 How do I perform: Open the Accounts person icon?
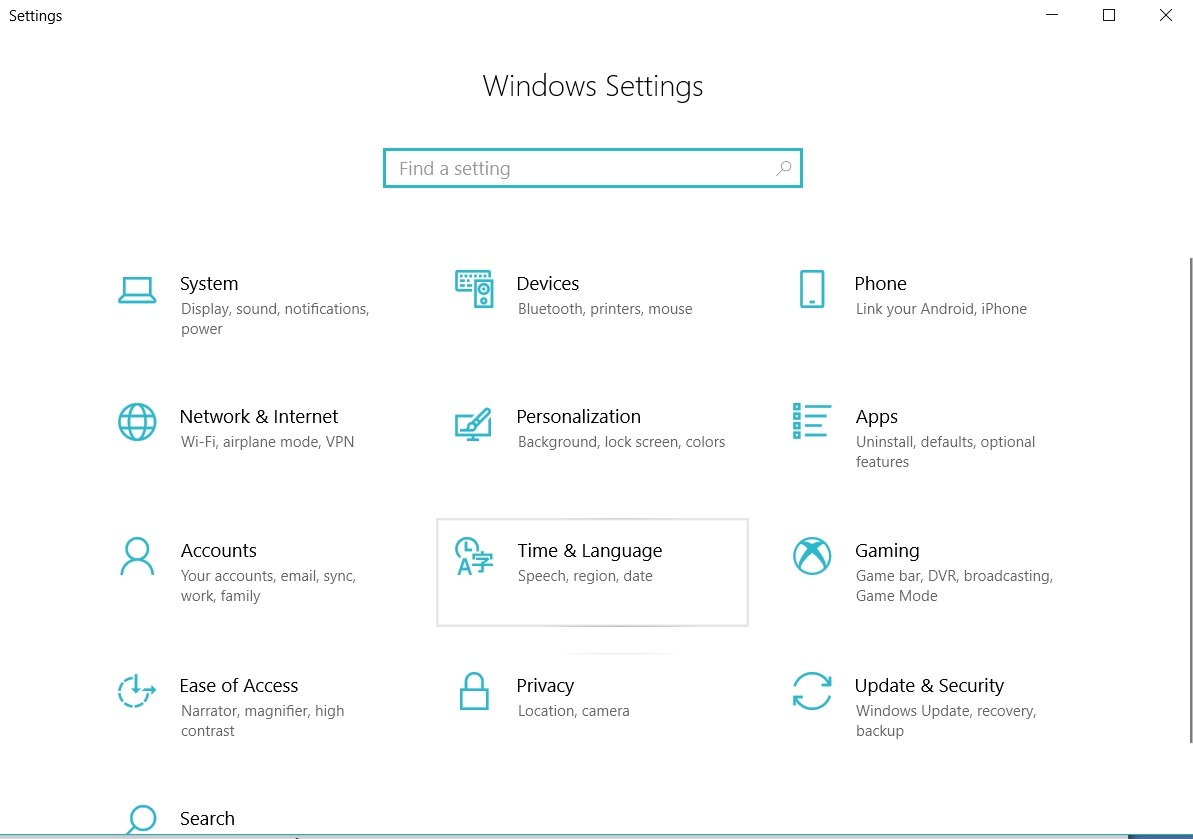tap(137, 557)
